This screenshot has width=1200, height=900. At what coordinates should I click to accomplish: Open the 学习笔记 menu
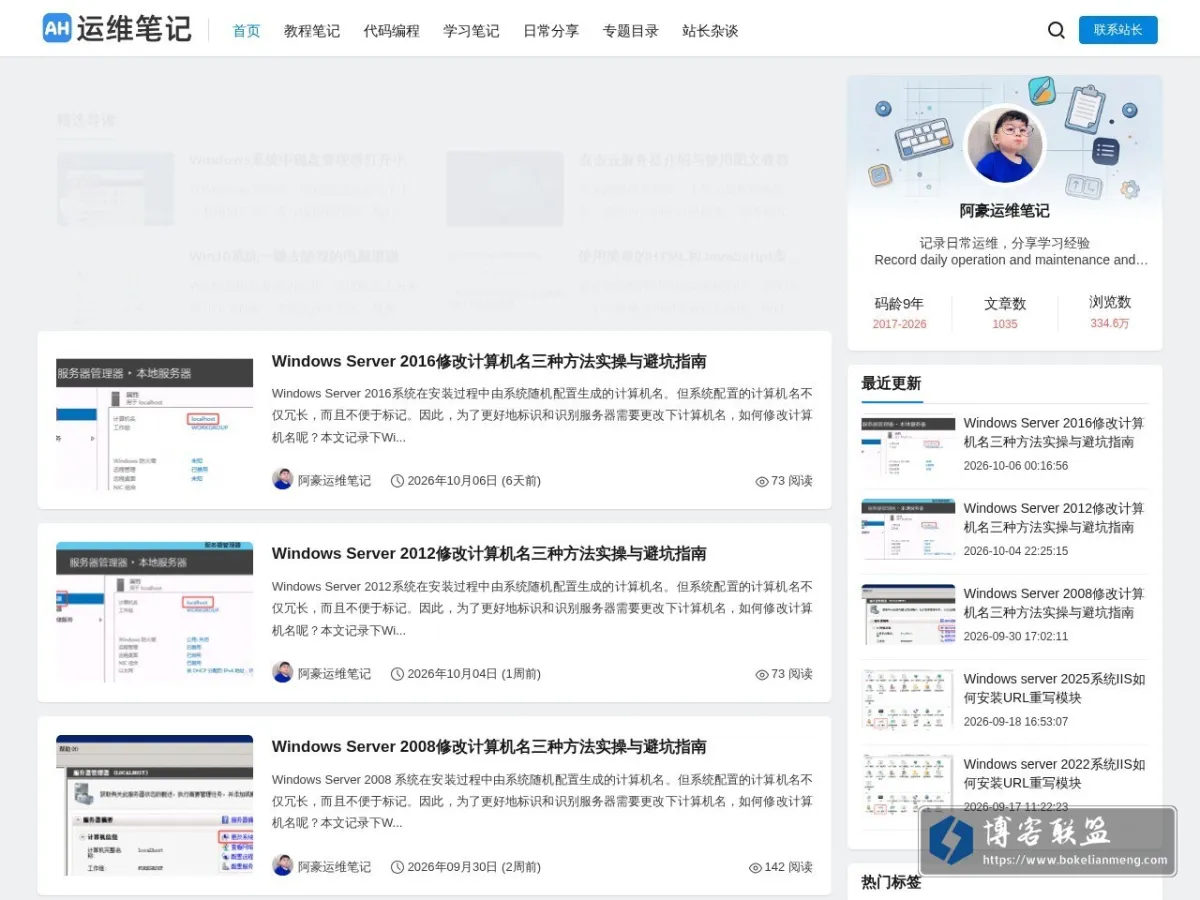coord(471,31)
